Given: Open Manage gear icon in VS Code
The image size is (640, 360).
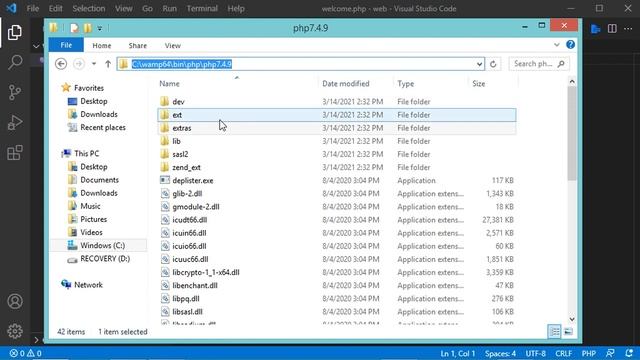Looking at the screenshot, I should [x=15, y=331].
